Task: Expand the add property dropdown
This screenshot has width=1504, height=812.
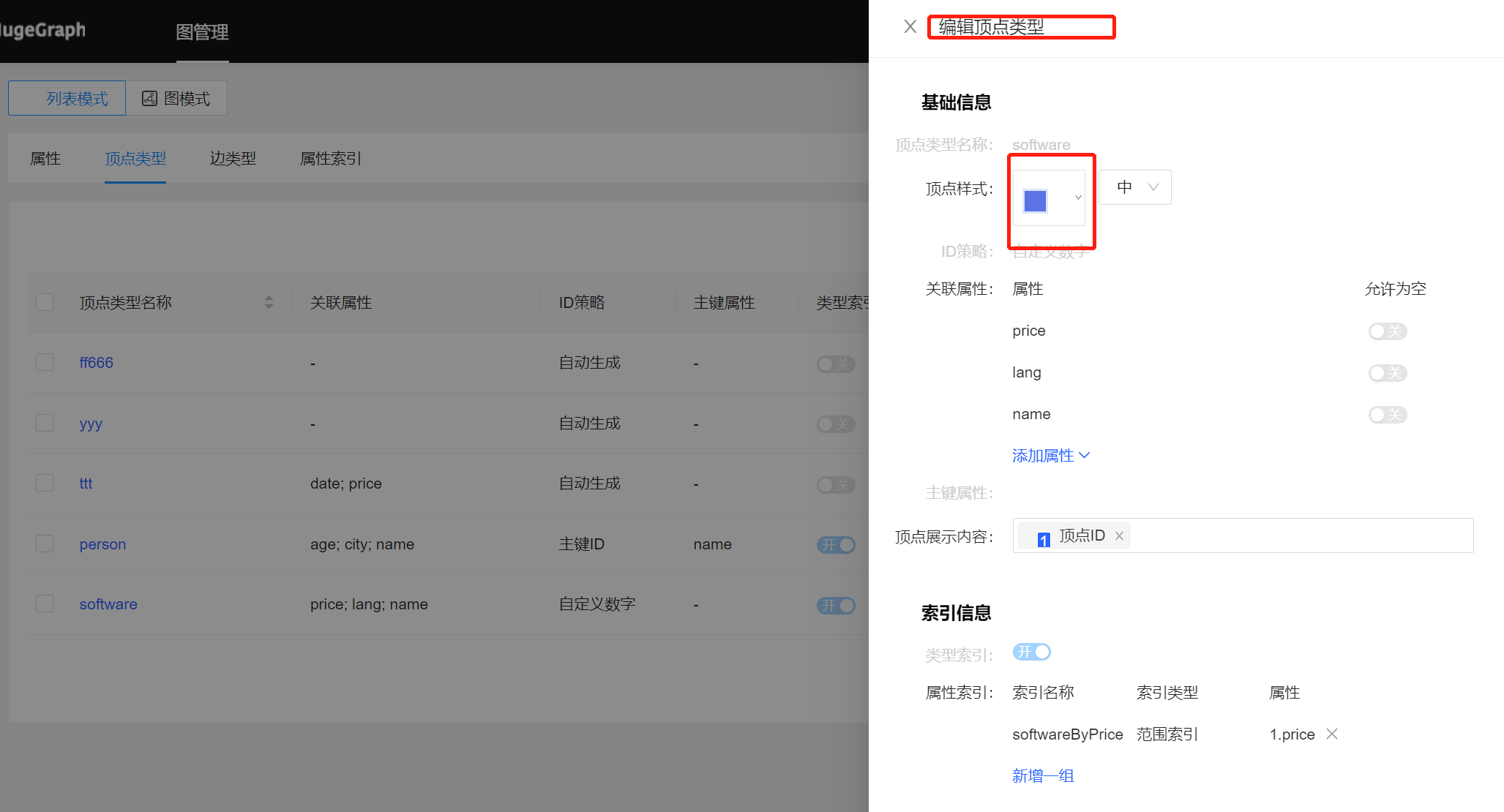Action: [1050, 456]
